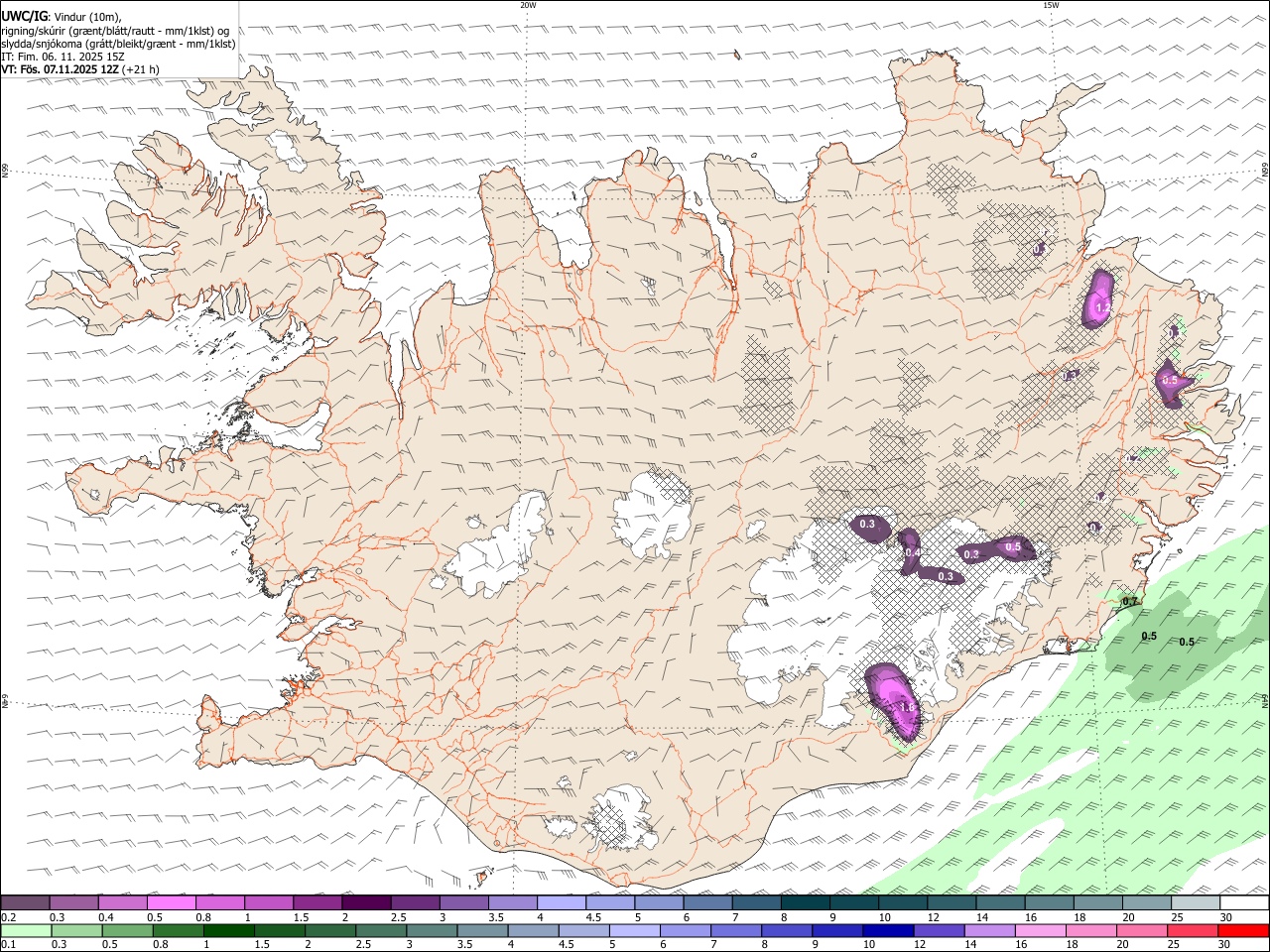Image resolution: width=1270 pixels, height=952 pixels.
Task: Click the lightest green swatch starting the bottom scale
Action: click(x=26, y=930)
